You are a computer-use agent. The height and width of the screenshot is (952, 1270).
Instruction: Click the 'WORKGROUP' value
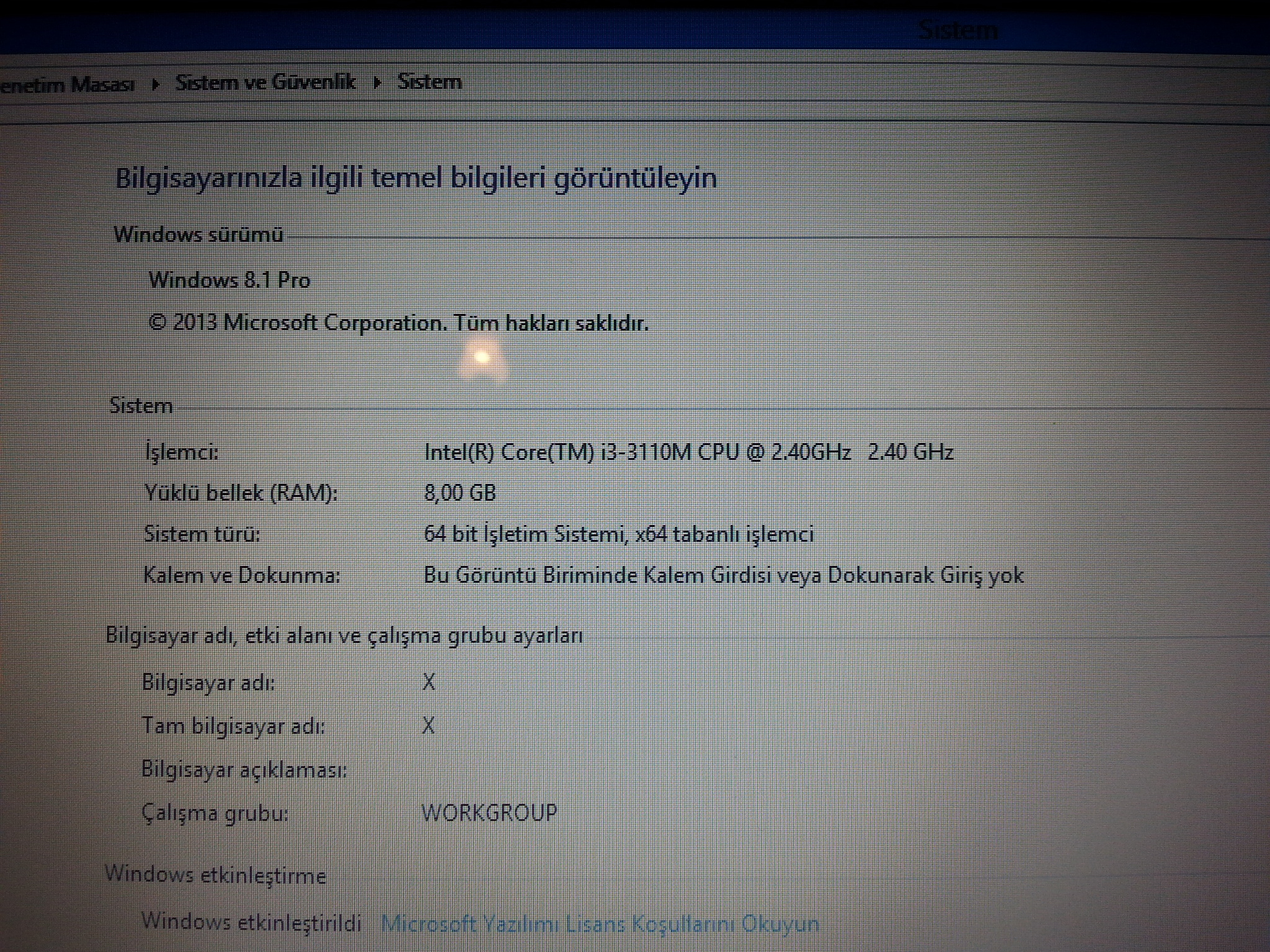(x=489, y=812)
